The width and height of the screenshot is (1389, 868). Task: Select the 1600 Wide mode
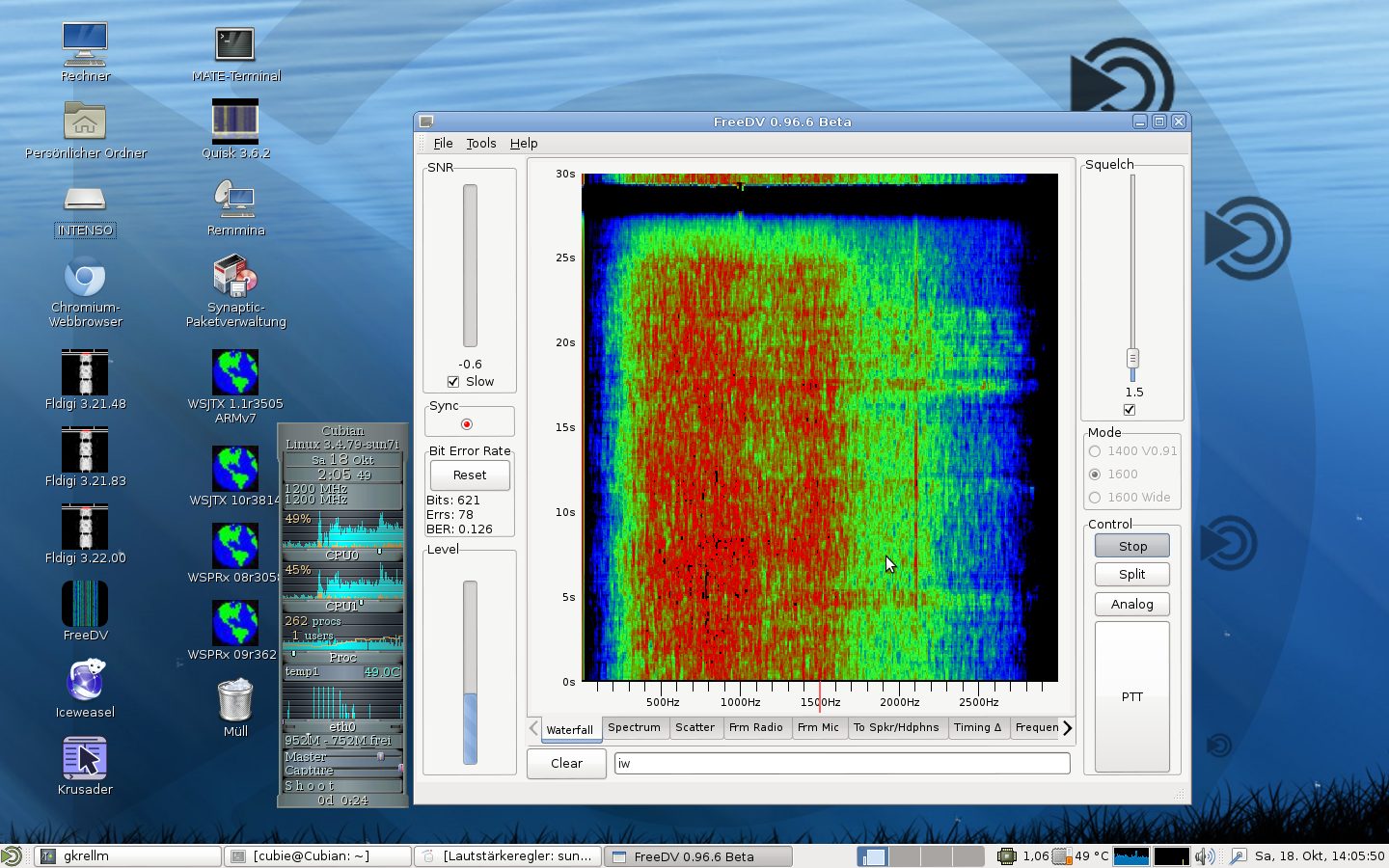1095,498
